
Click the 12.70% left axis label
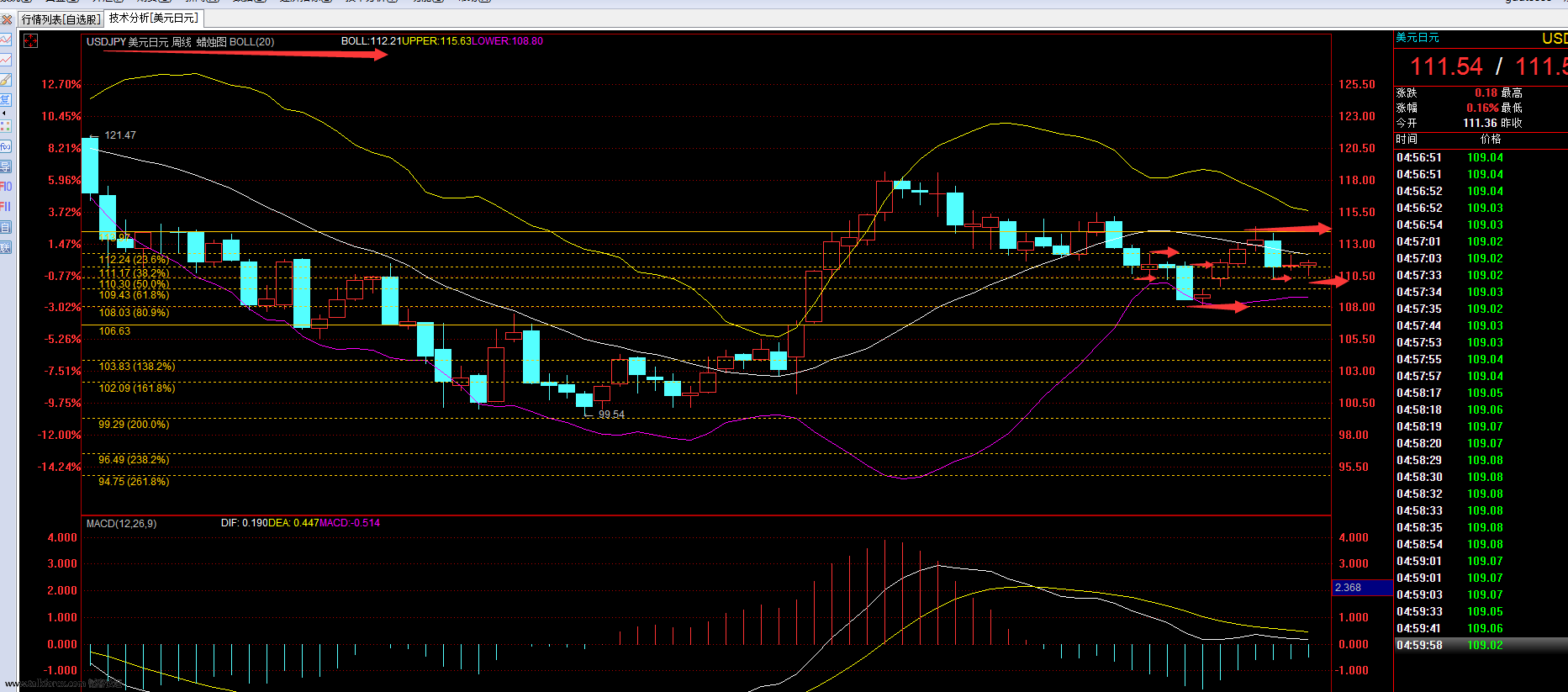(x=61, y=85)
